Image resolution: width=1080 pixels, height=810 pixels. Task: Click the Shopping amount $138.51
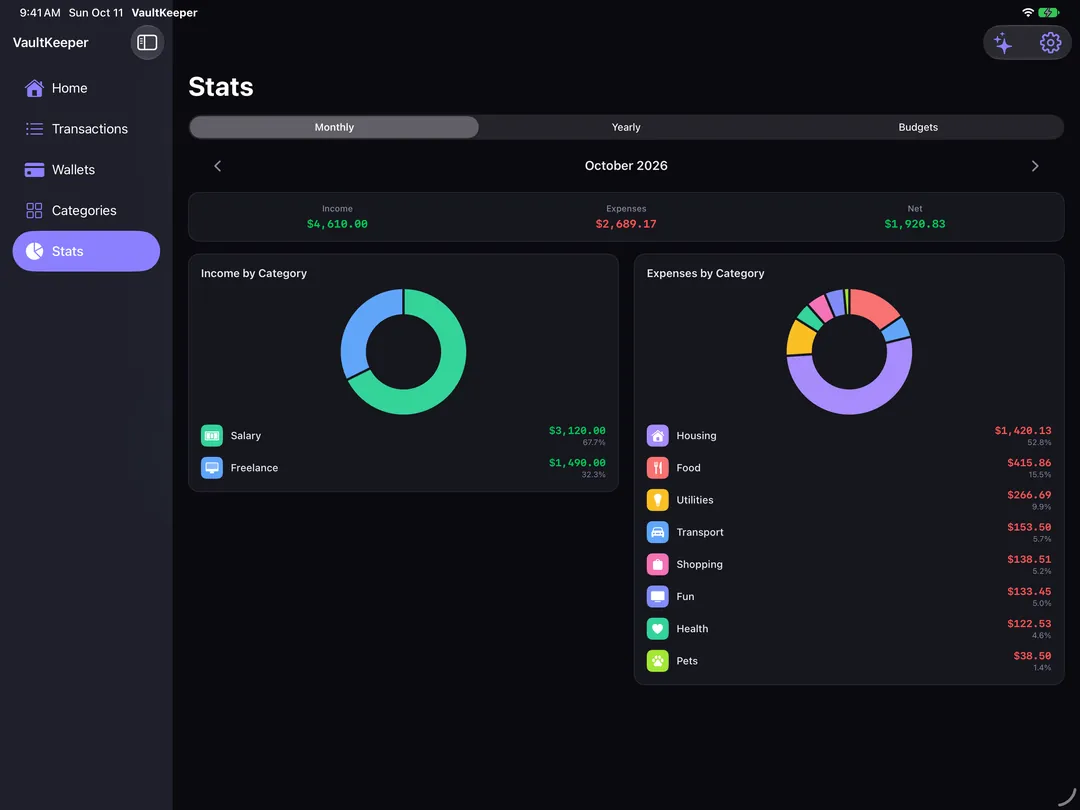click(1029, 559)
